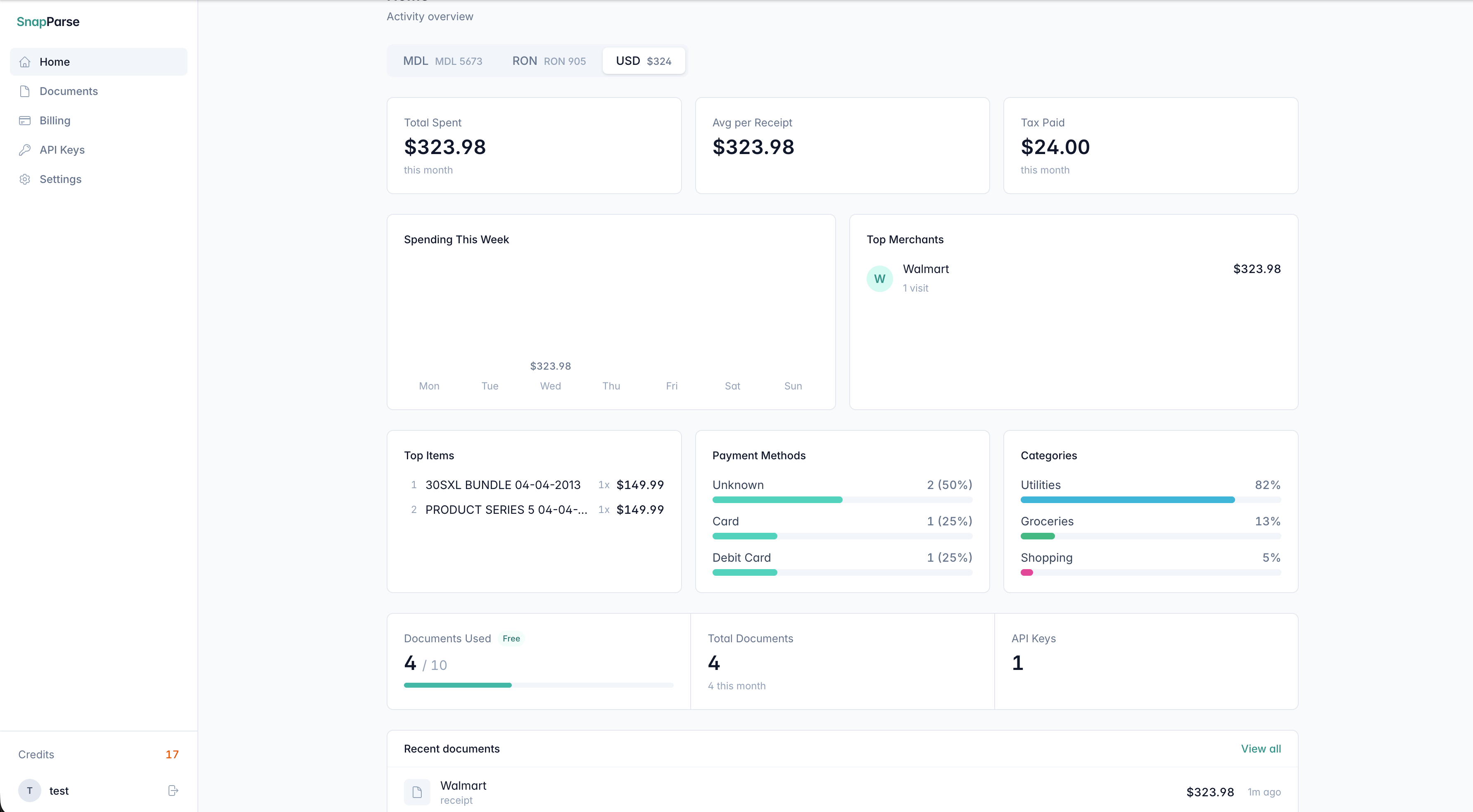1473x812 pixels.
Task: Switch to the MDL currency tab
Action: click(x=442, y=61)
